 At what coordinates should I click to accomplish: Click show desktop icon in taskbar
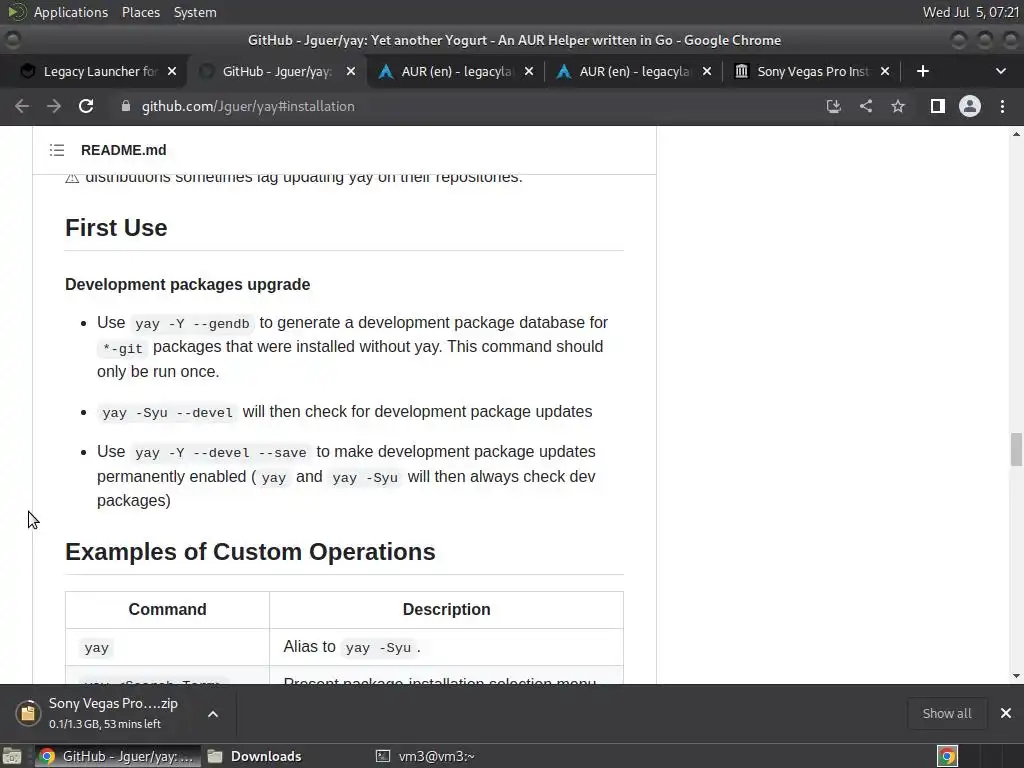(x=12, y=756)
